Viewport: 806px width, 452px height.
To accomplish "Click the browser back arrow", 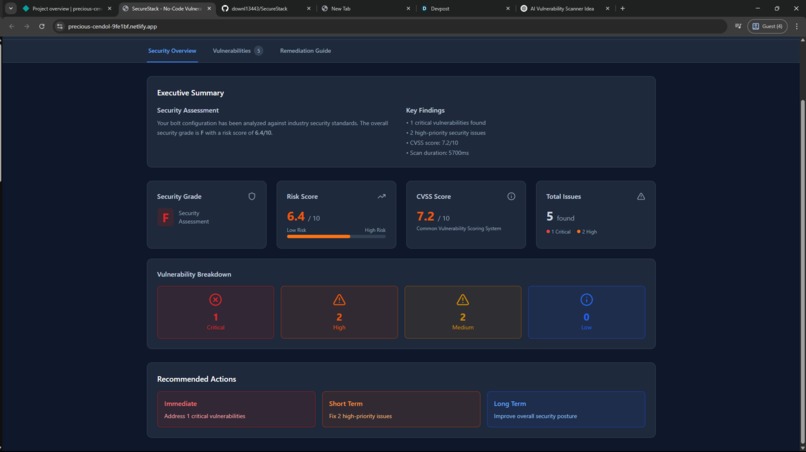I will [11, 26].
